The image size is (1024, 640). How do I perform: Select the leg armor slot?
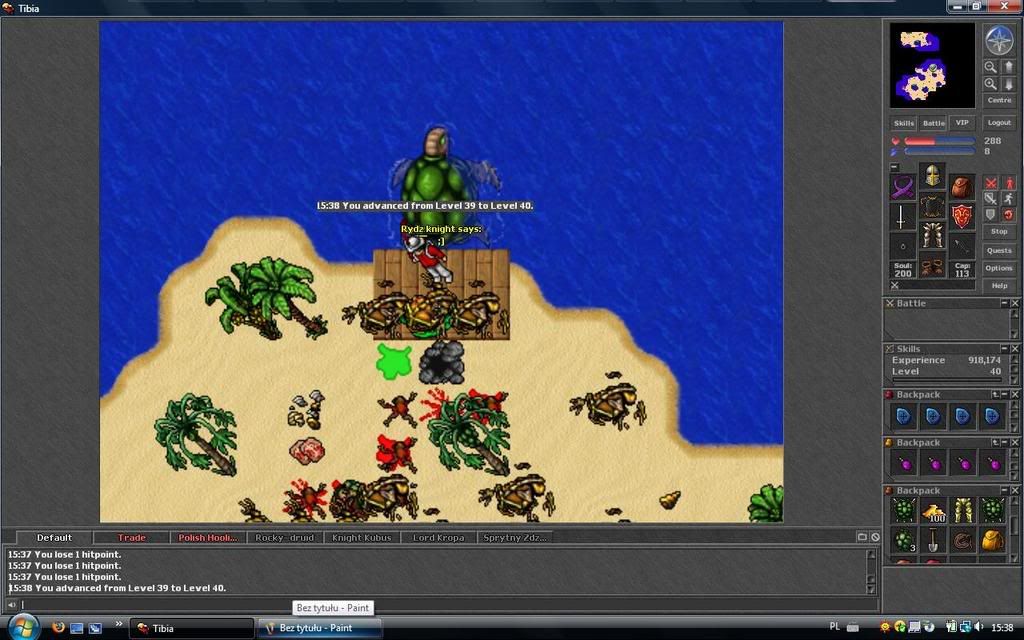pos(933,236)
